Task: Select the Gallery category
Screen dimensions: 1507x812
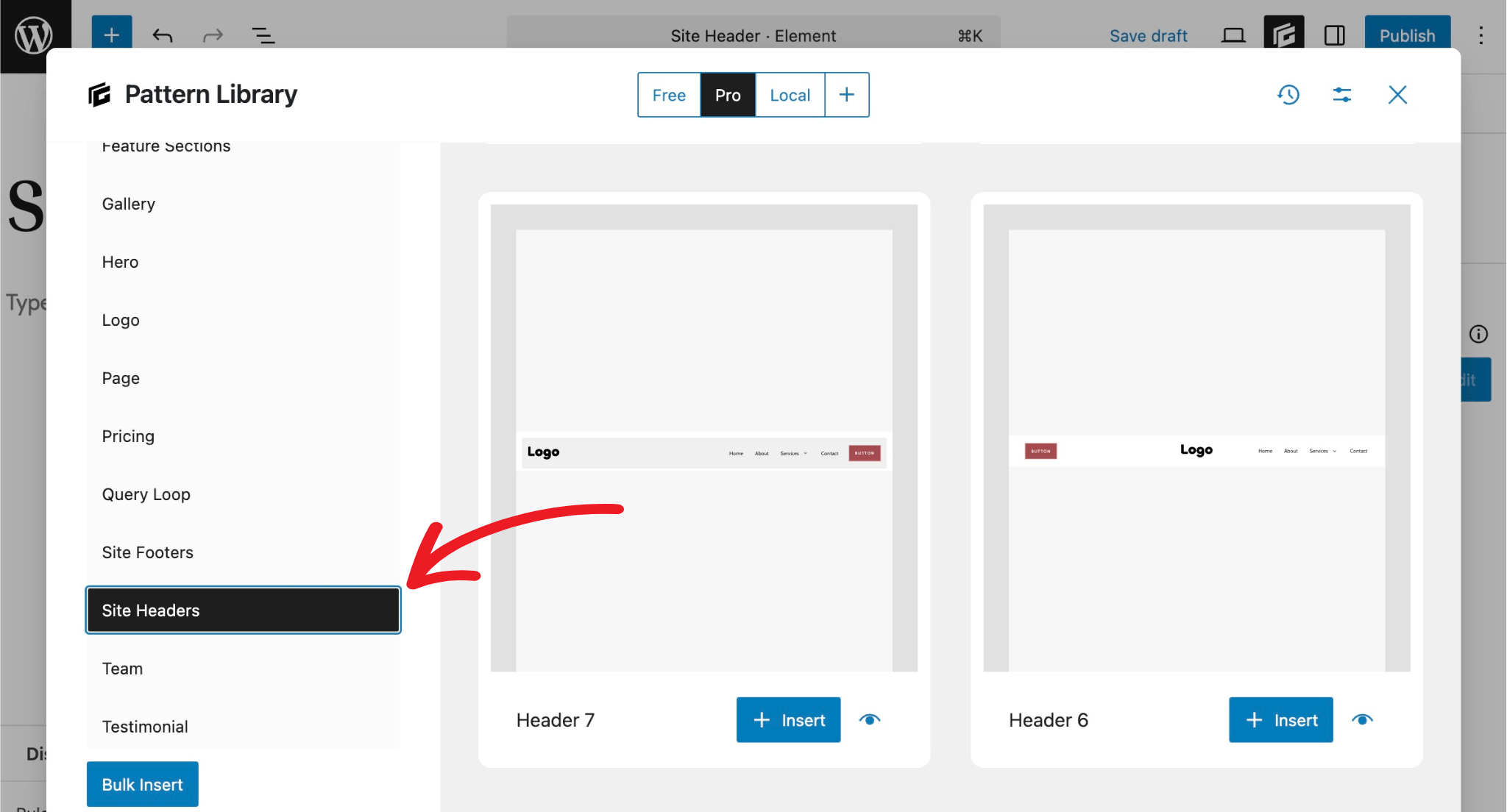Action: pos(243,204)
